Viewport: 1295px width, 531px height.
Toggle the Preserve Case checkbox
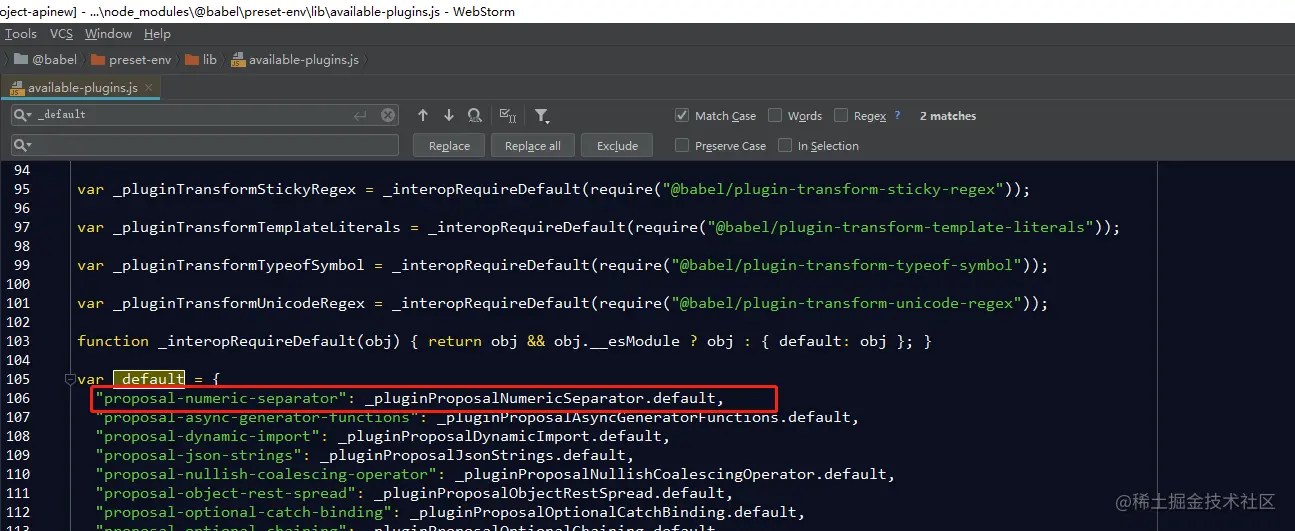[682, 146]
